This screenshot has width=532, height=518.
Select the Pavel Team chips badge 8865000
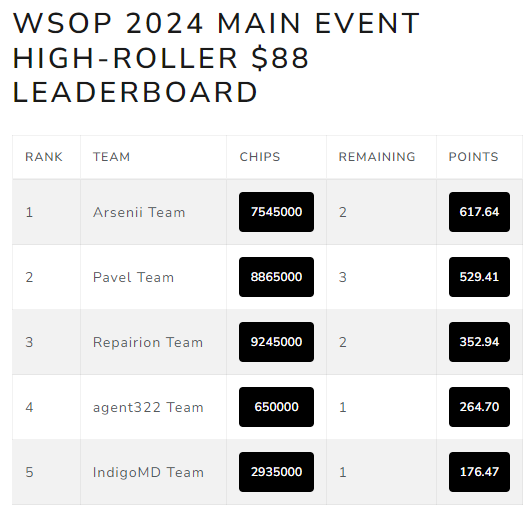pos(276,277)
